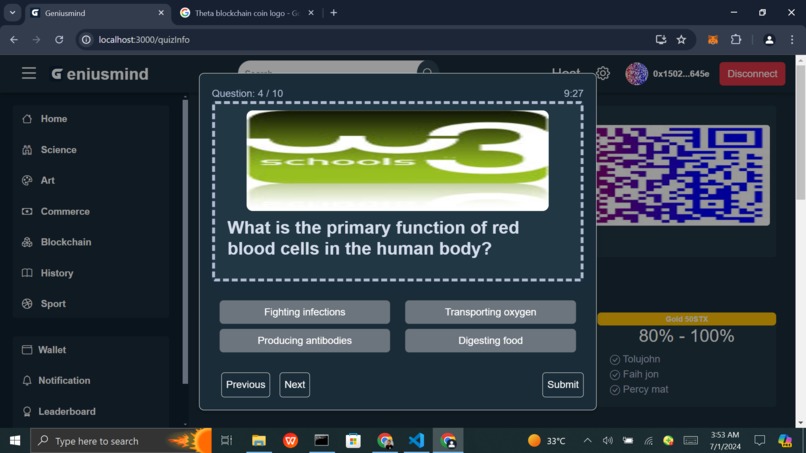Viewport: 806px width, 453px height.
Task: Open a new browser tab
Action: (x=334, y=13)
